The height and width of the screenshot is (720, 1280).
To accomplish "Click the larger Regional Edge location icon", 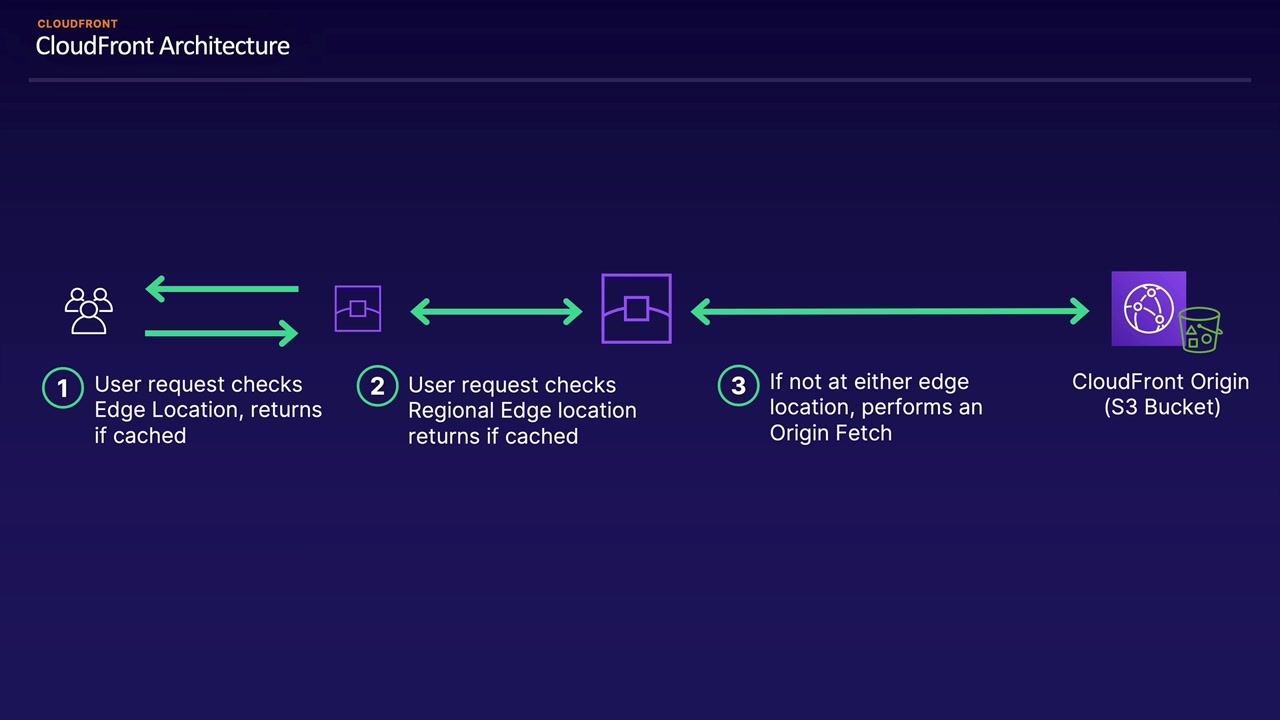I will click(636, 308).
